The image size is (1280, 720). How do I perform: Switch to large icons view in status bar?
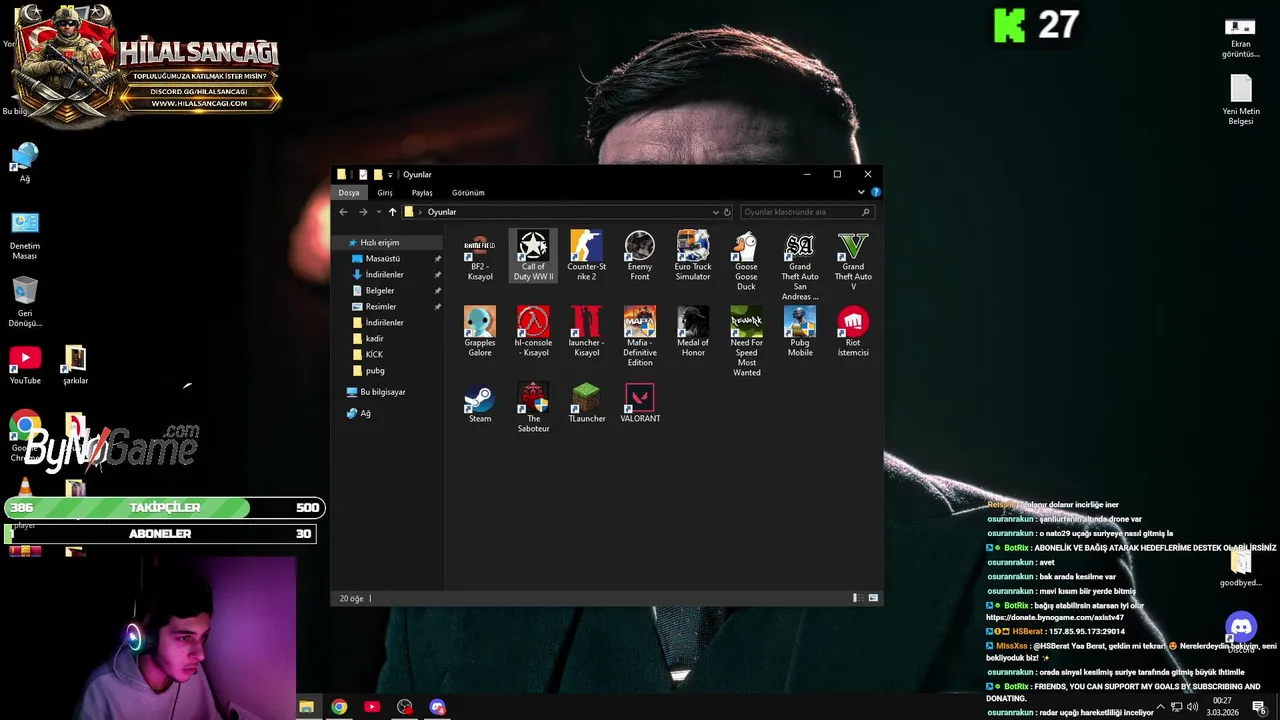click(873, 598)
